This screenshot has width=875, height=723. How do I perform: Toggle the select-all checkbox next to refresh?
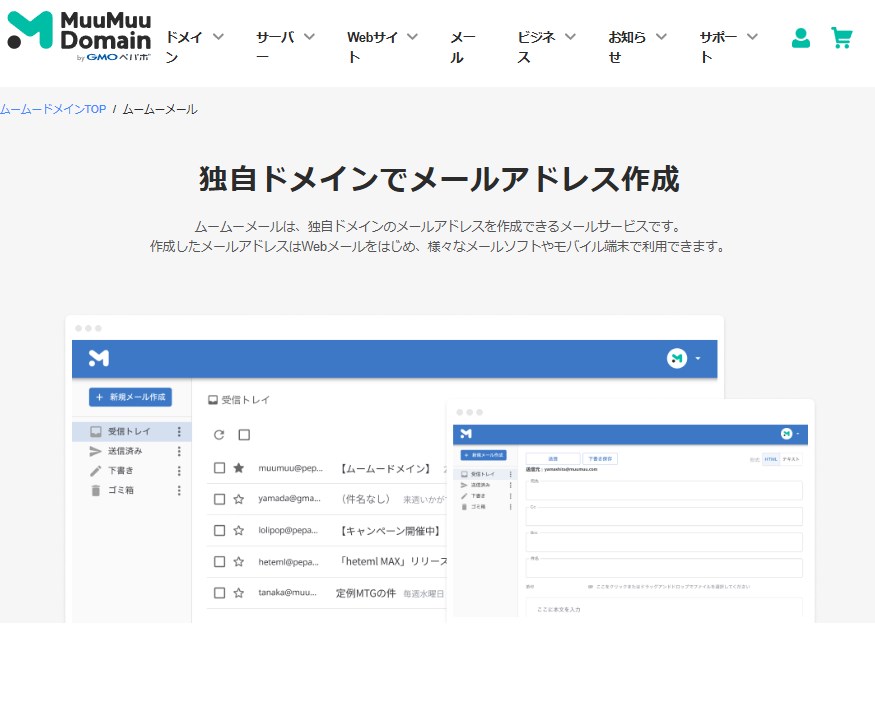tap(244, 435)
